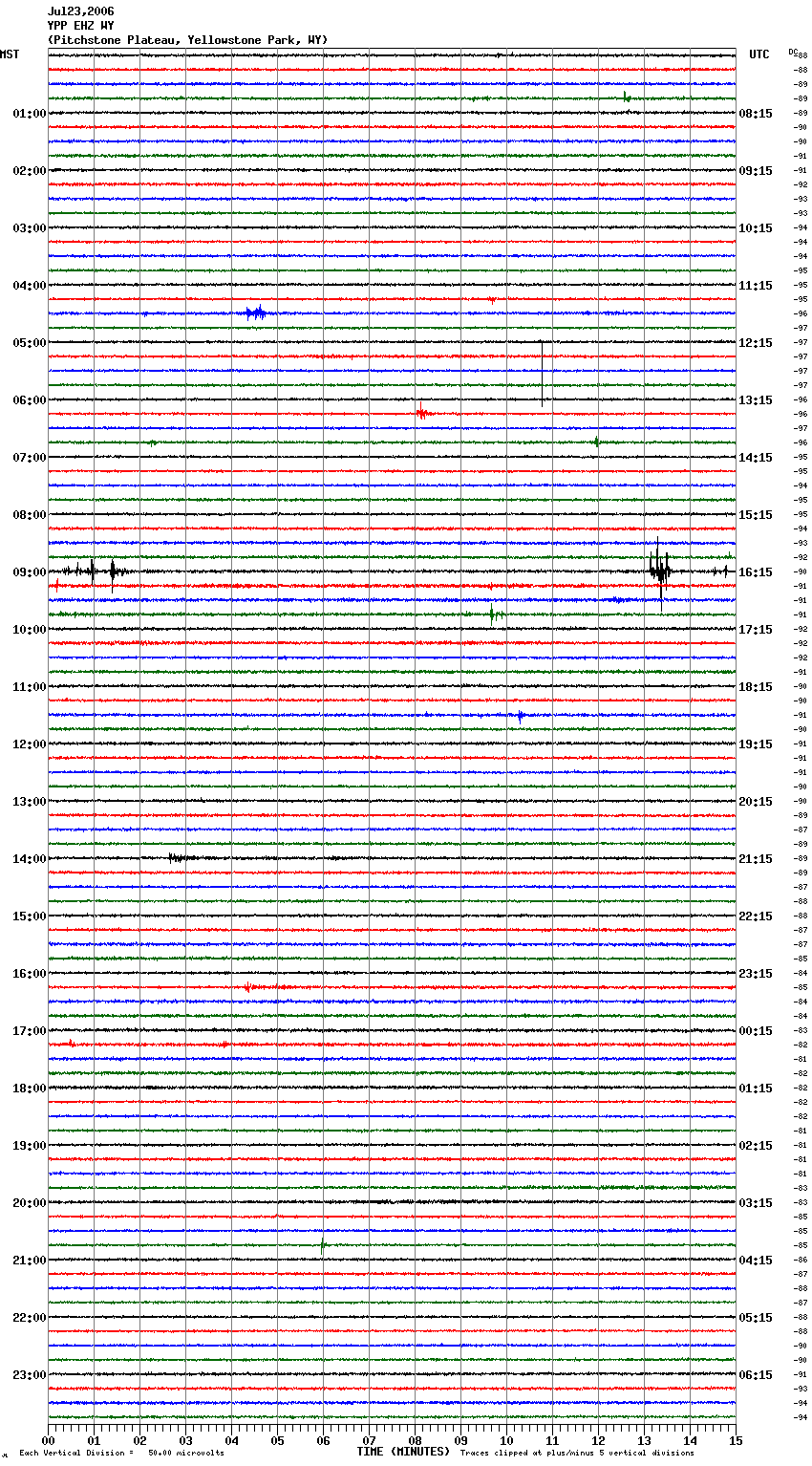Click the 00:15 UTC time label
Viewport: 812px width, 1466px height.
click(x=756, y=1031)
